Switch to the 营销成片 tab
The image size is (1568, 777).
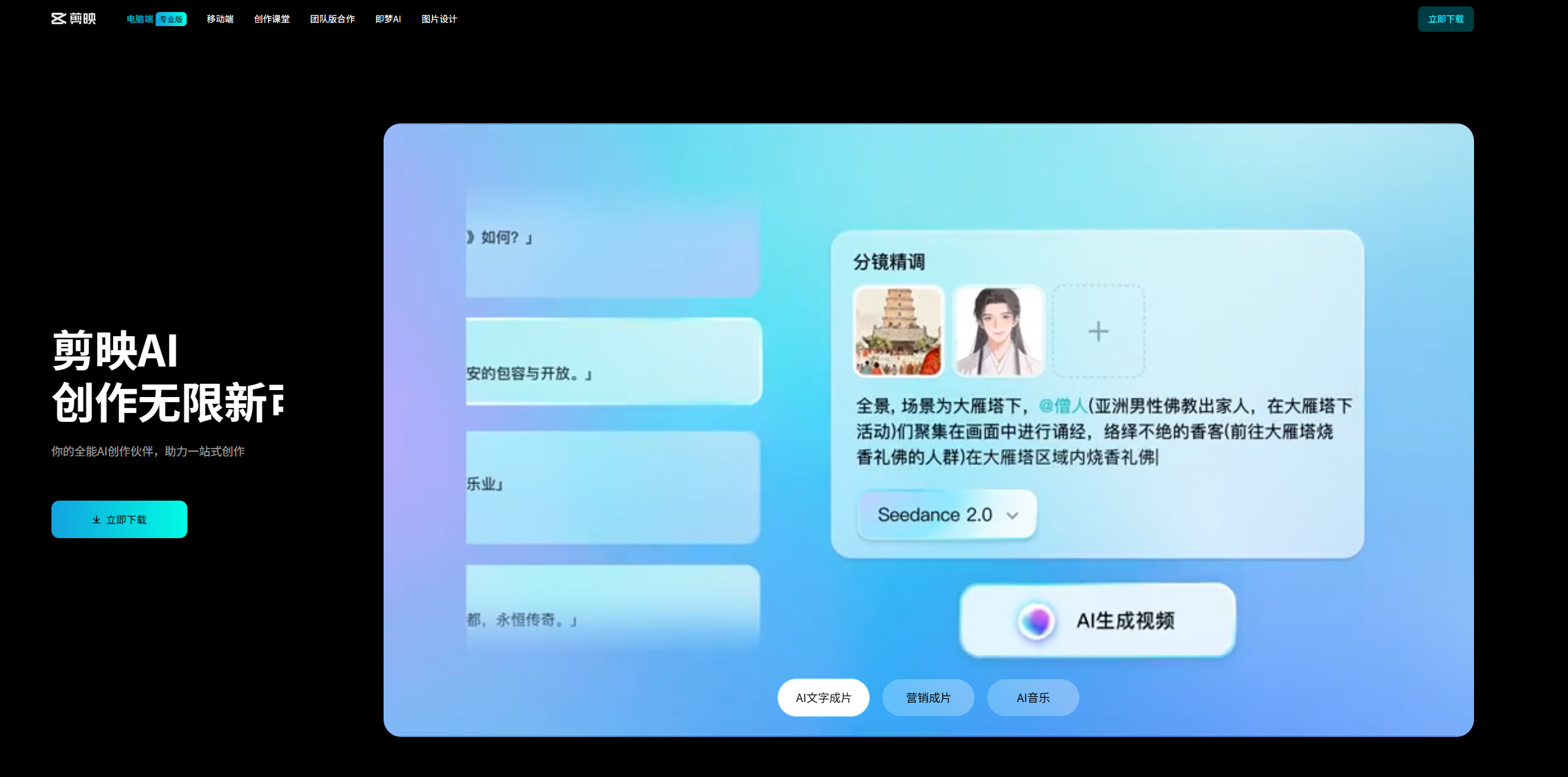(x=928, y=698)
